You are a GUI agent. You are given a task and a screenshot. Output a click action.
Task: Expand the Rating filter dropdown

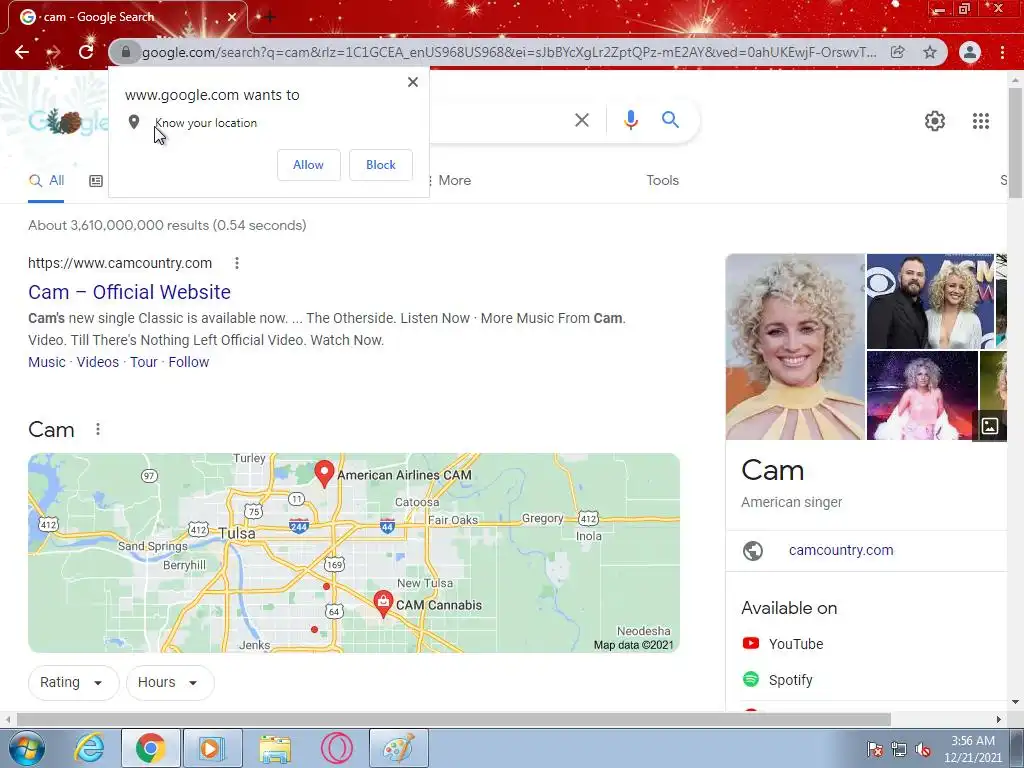pos(73,682)
